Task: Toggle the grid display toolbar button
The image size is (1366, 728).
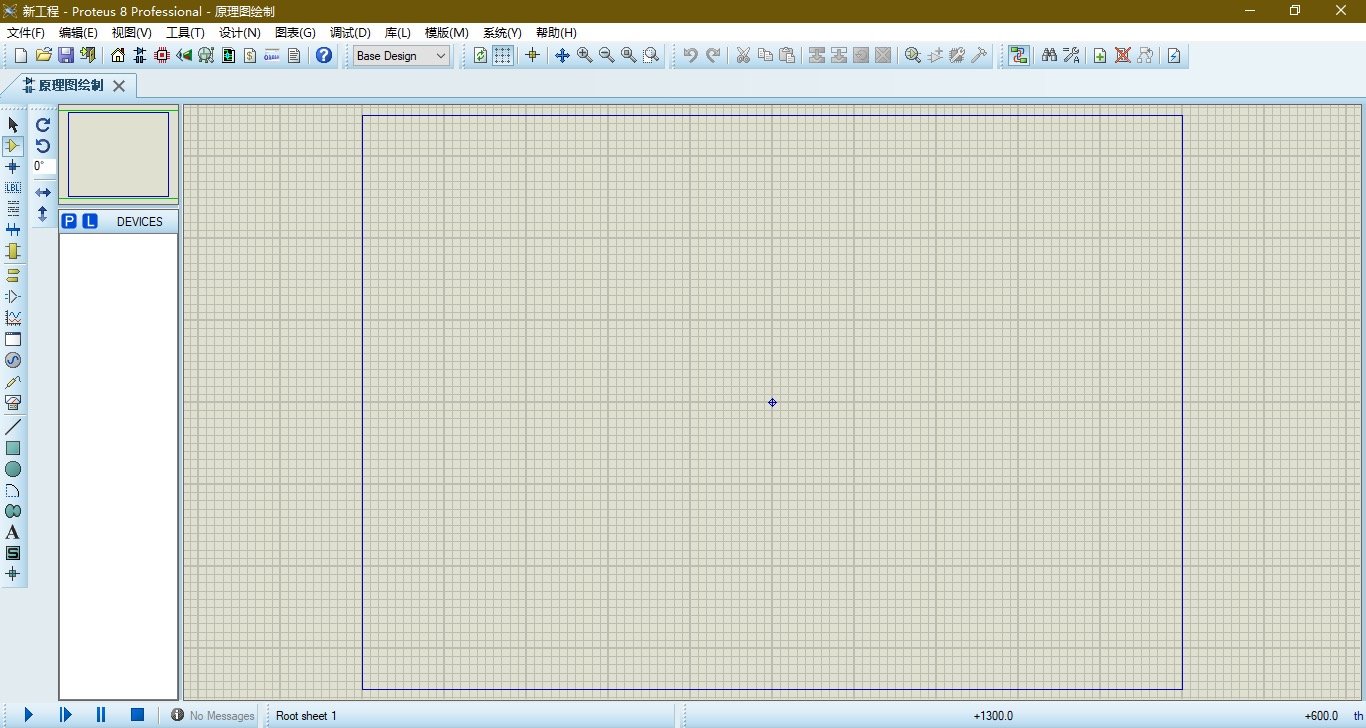Action: click(503, 56)
